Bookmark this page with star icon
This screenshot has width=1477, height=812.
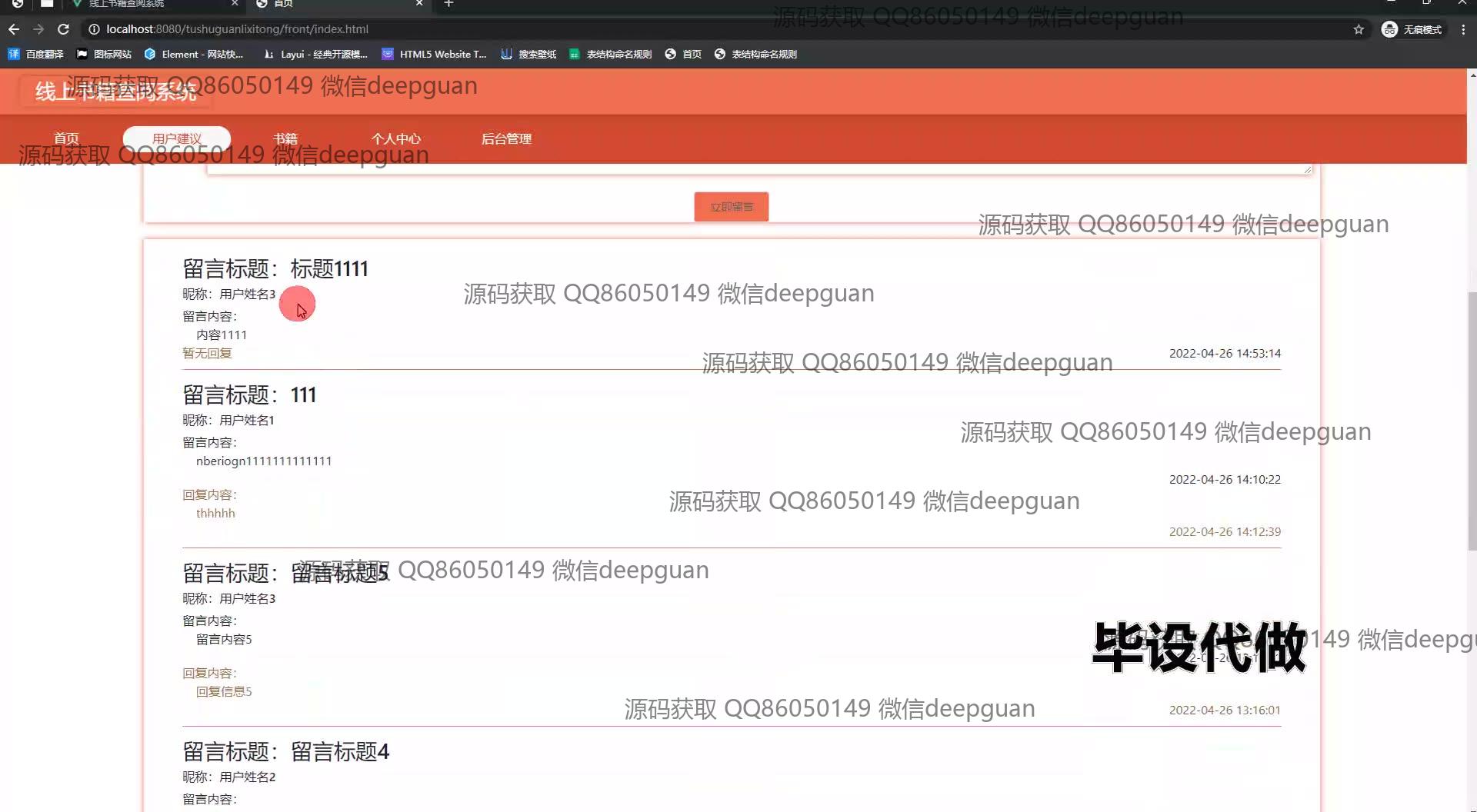coord(1359,29)
